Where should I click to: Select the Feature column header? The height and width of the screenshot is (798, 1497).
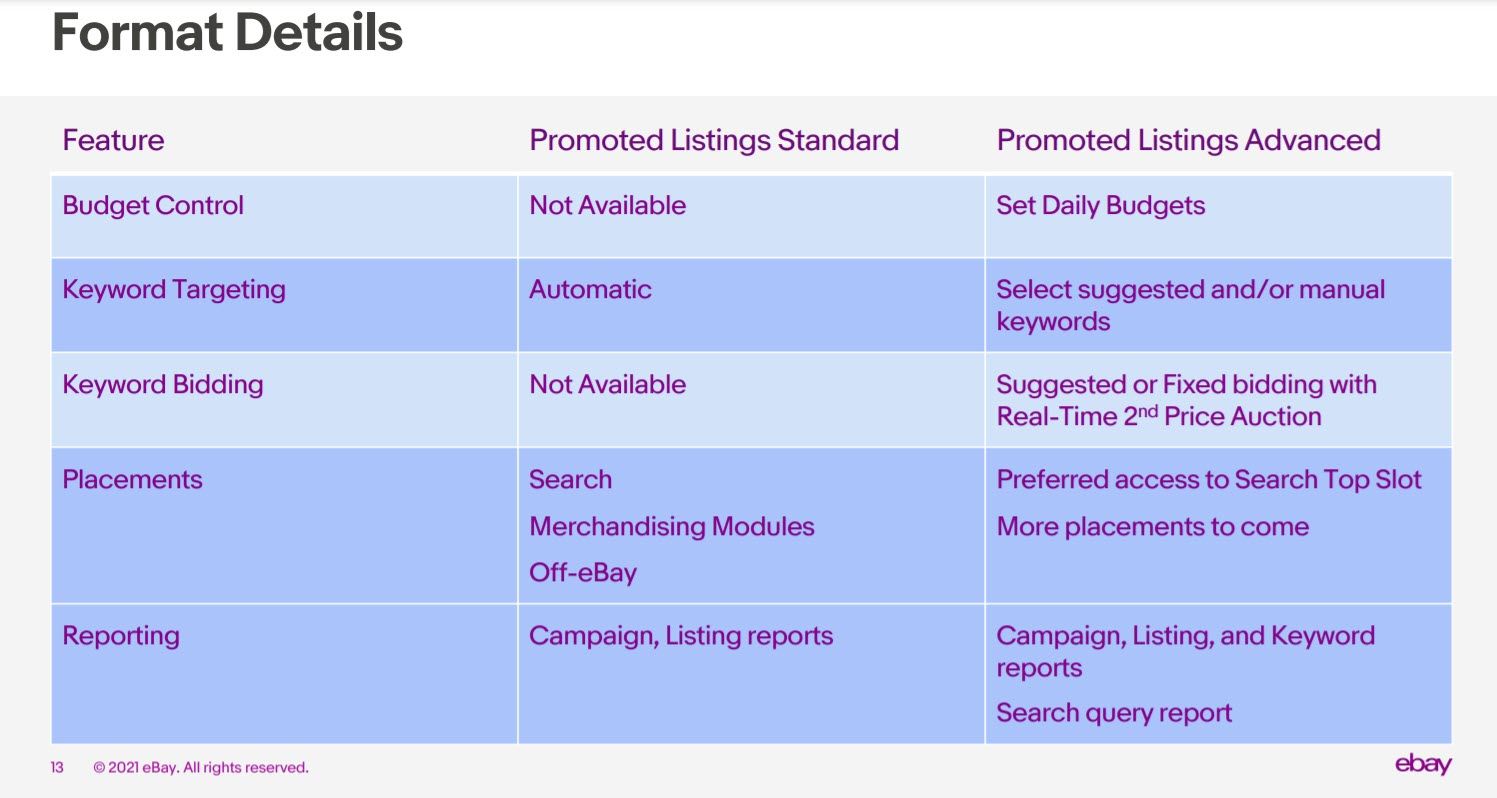pos(113,140)
